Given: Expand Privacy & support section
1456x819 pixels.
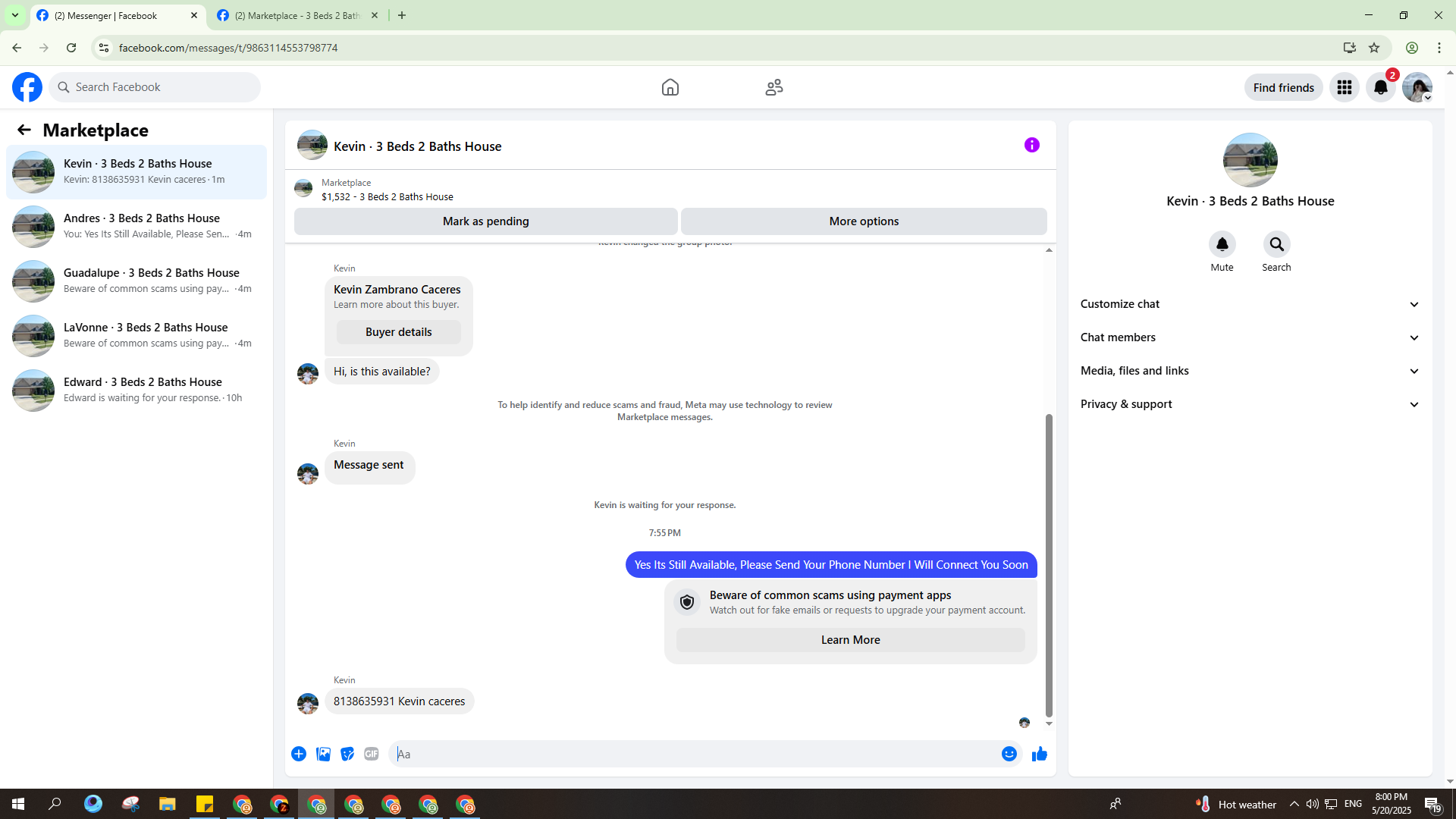Looking at the screenshot, I should pos(1250,404).
